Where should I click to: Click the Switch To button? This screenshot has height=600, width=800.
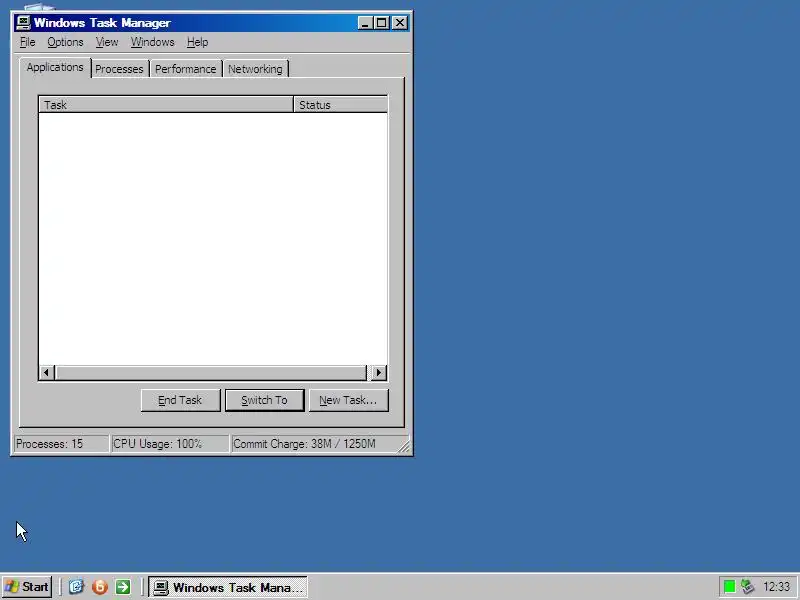tap(264, 400)
